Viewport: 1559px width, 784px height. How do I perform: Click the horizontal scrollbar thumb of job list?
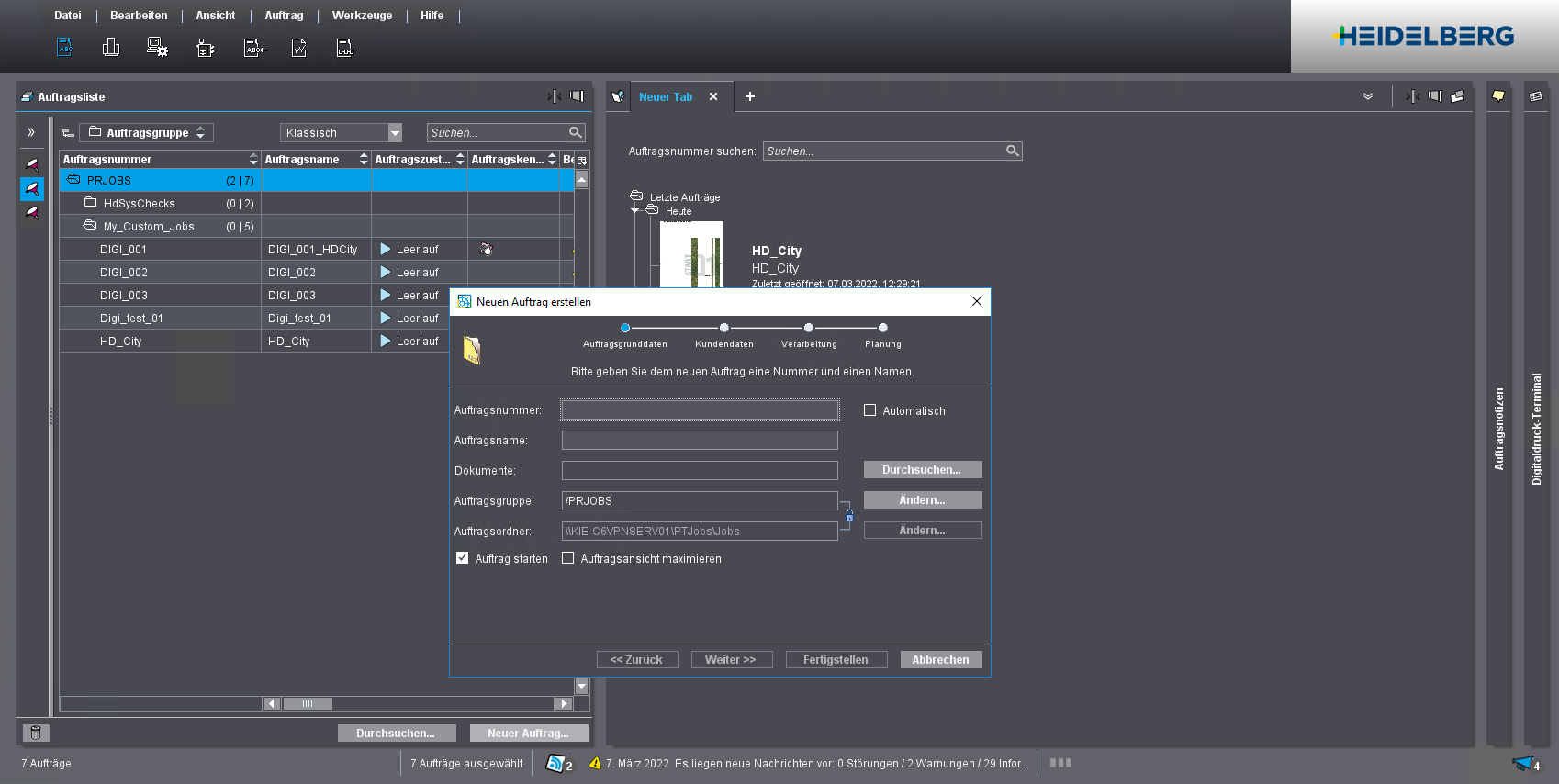[x=307, y=703]
